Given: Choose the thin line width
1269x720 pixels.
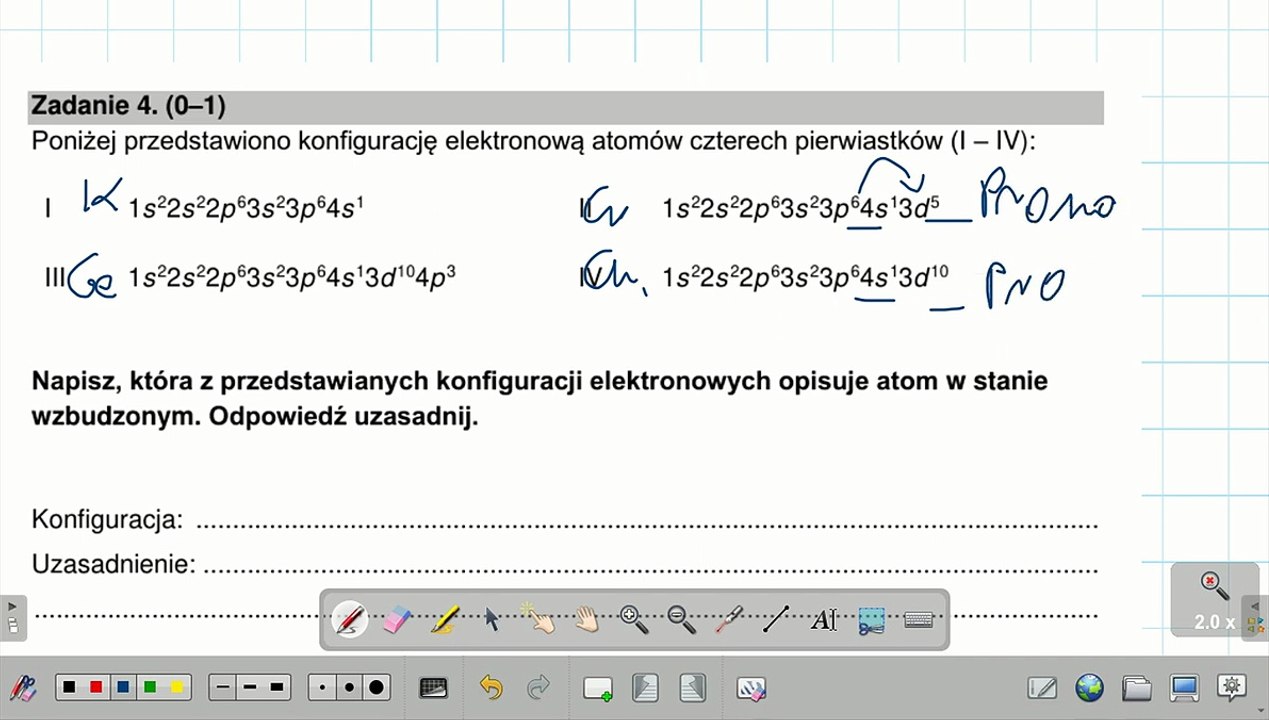Looking at the screenshot, I should click(x=223, y=688).
